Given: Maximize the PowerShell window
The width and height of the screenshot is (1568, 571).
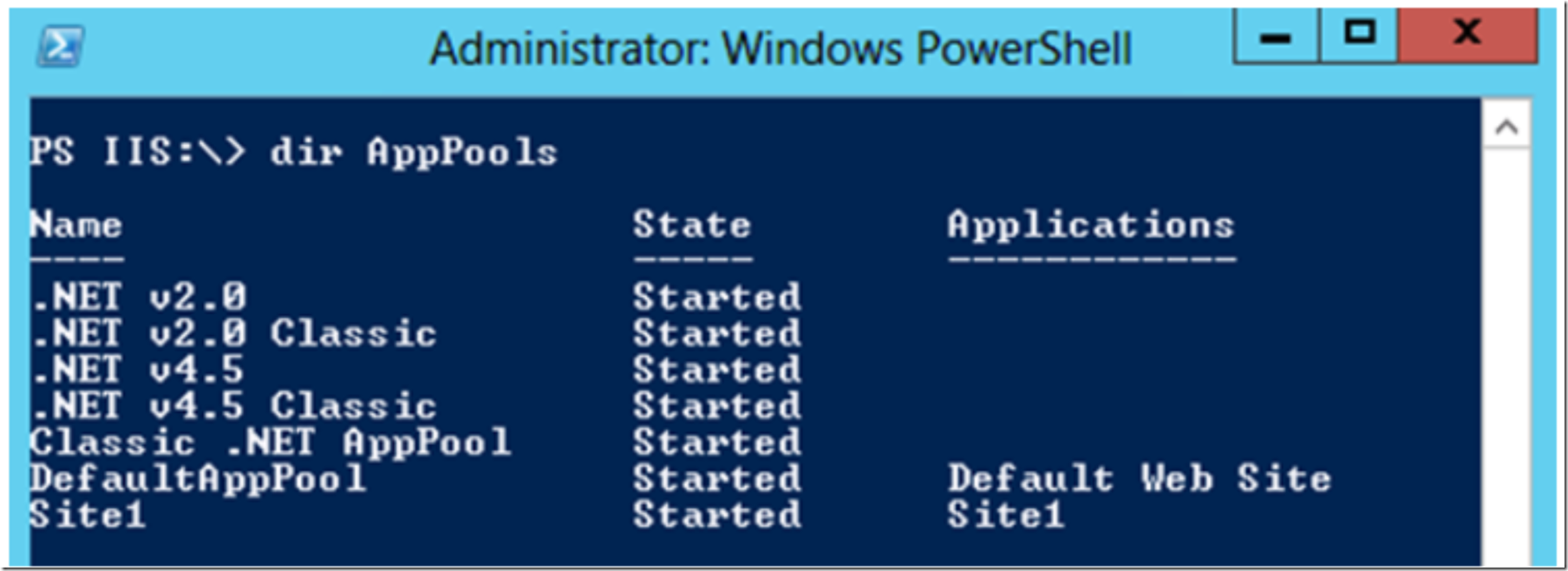Looking at the screenshot, I should (x=1359, y=36).
